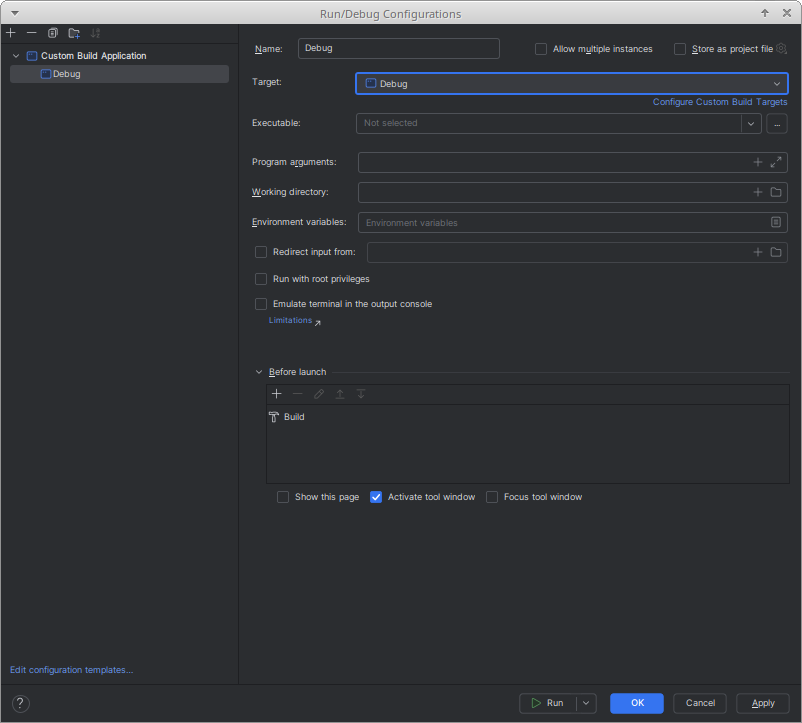Open the Target dropdown
Screen dimensions: 802x723
(x=571, y=83)
